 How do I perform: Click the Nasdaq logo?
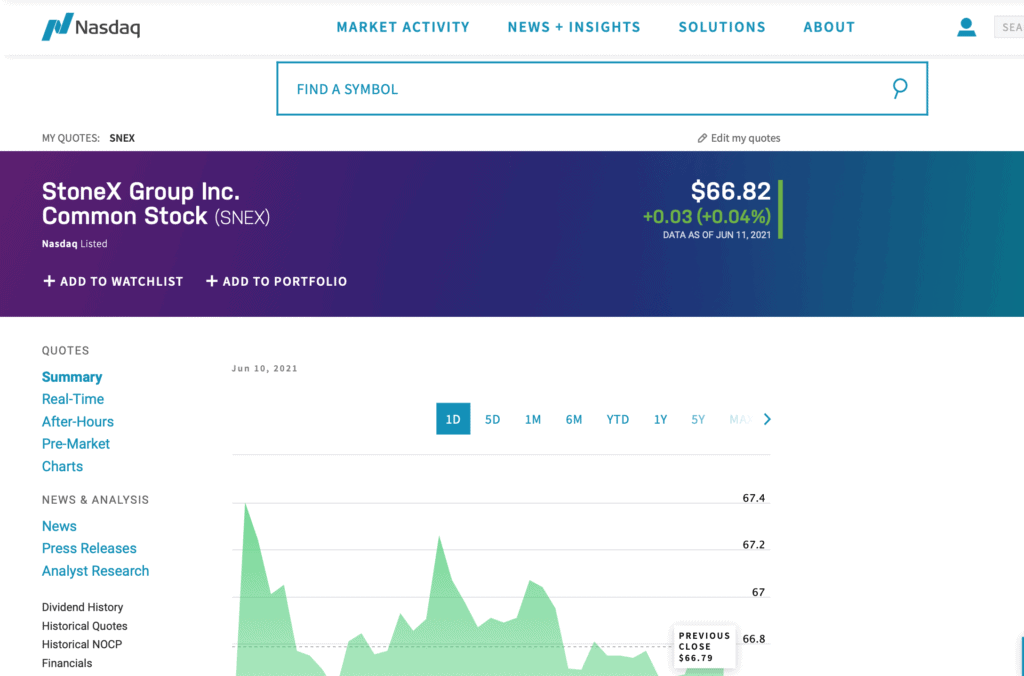91,27
